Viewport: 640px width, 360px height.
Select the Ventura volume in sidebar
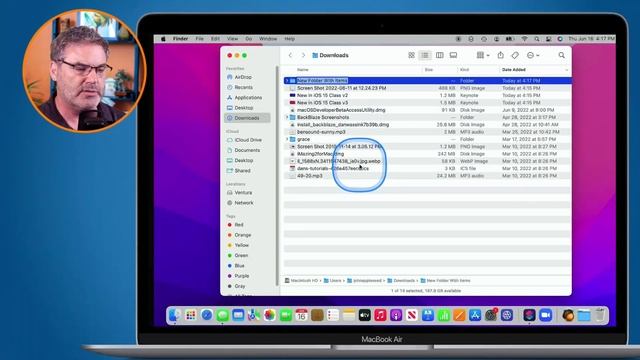point(243,193)
